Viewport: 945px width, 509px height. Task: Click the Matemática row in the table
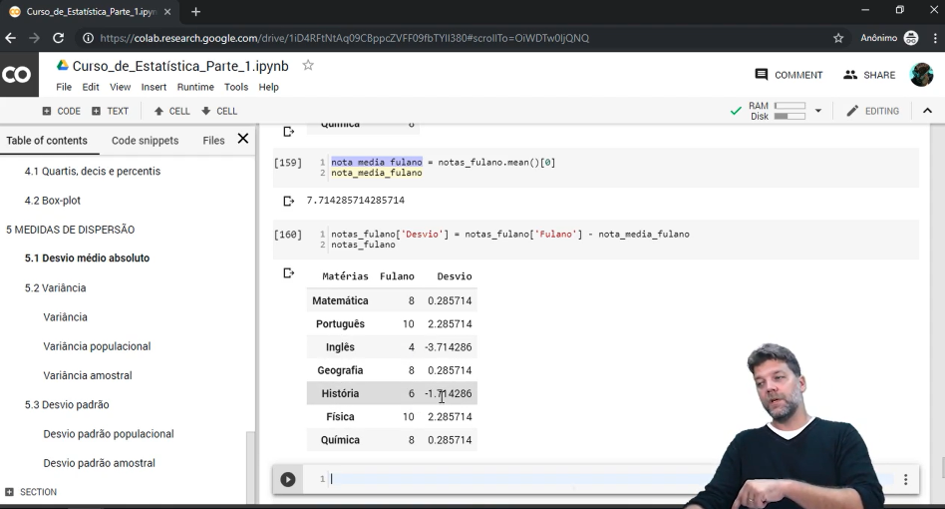click(x=392, y=301)
